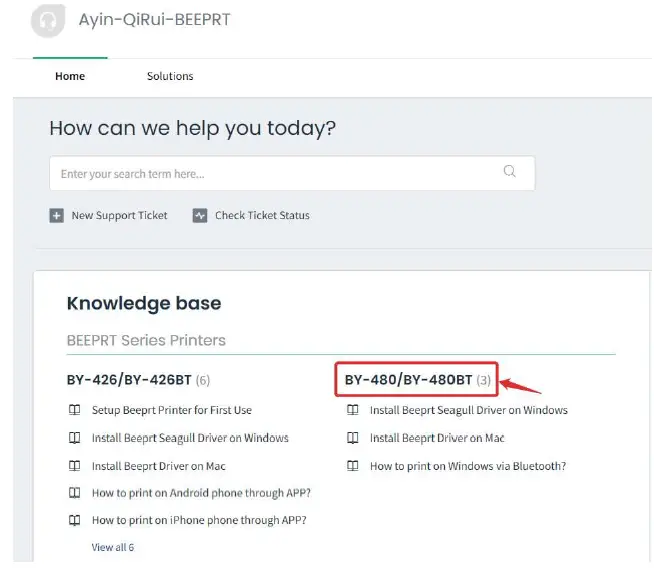Click book icon beside Android phone article
Screen dimensions: 654x571
(x=74, y=493)
